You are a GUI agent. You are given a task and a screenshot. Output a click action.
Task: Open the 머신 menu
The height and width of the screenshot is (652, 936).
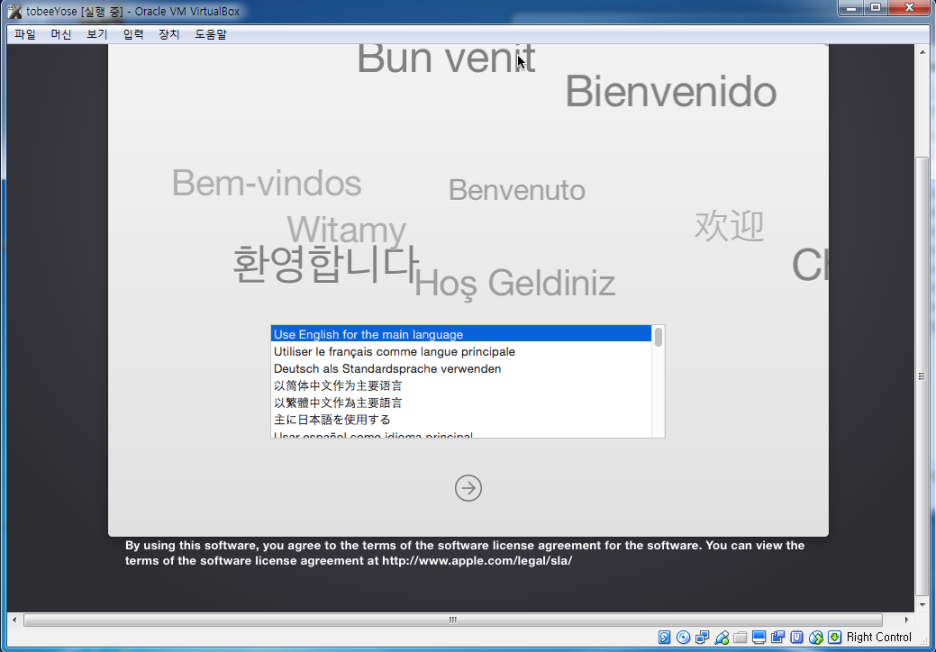tap(61, 35)
